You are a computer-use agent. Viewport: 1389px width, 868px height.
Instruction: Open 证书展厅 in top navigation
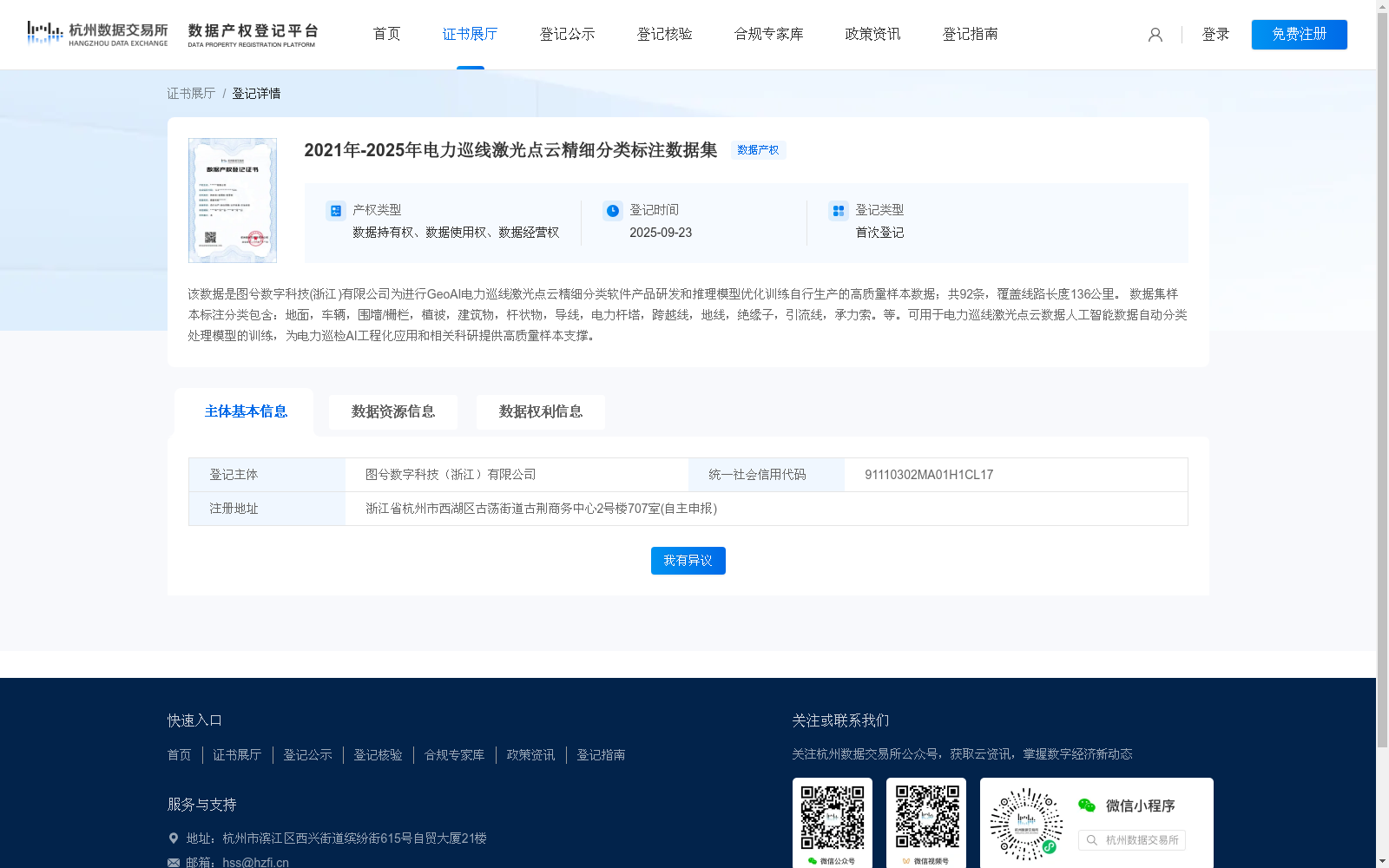click(x=470, y=34)
